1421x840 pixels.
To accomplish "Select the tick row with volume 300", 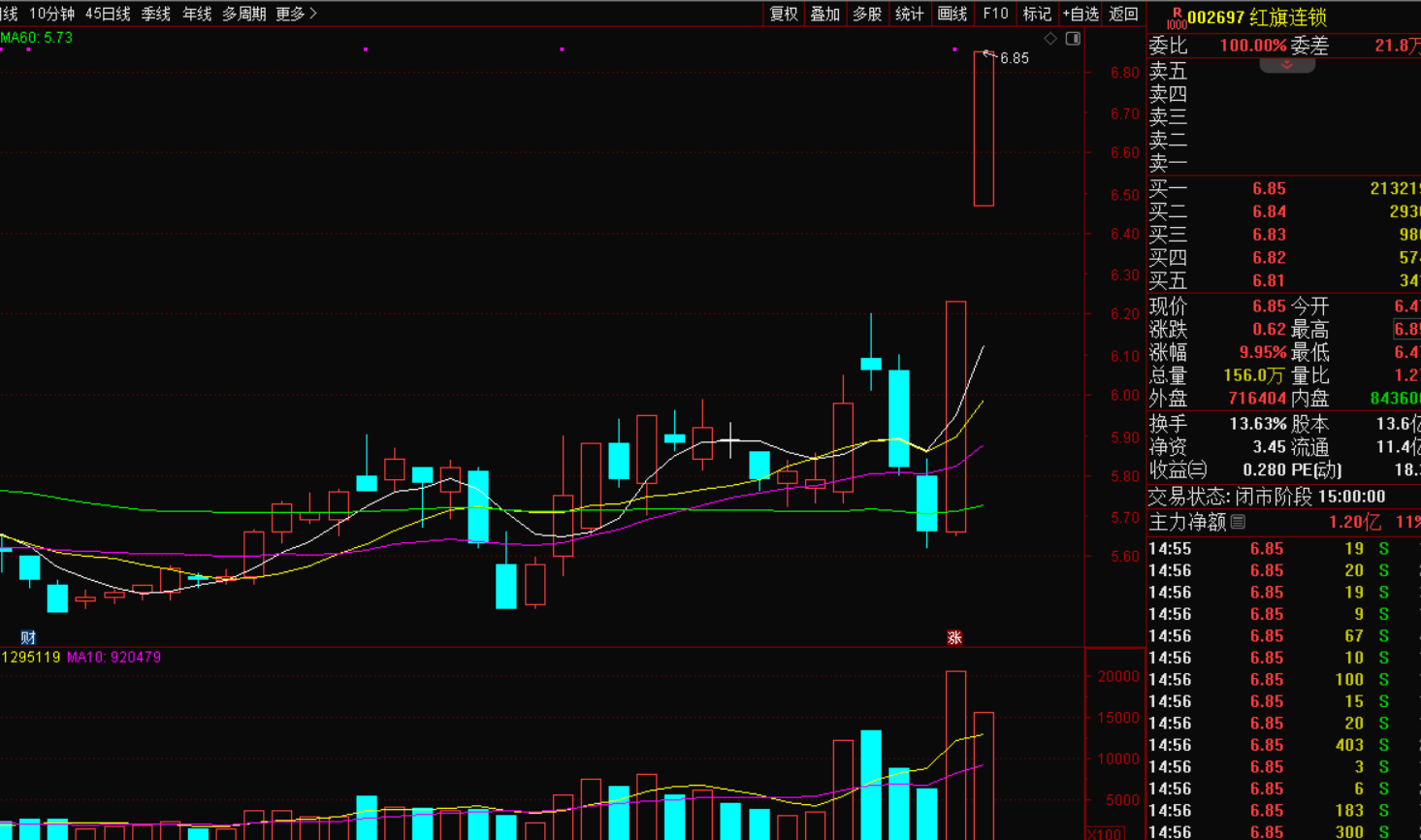I will 1283,832.
